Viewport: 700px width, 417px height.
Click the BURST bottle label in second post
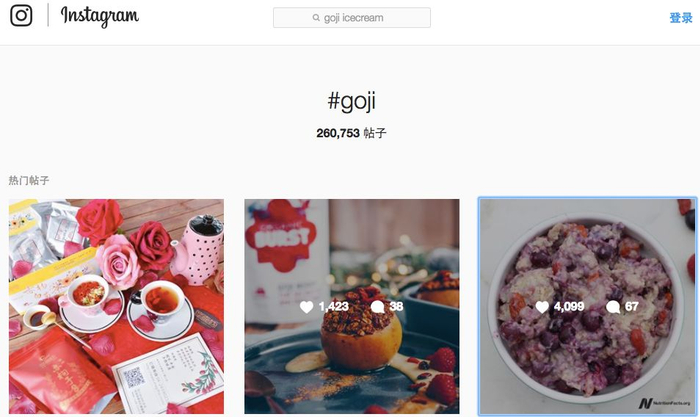282,238
